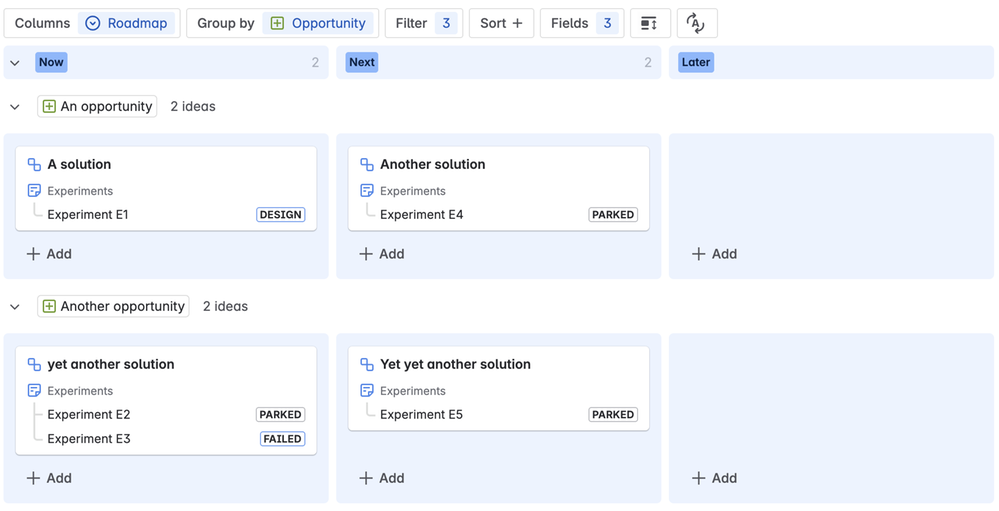
Task: Click the DESIGN status badge on Experiment E1
Action: [280, 214]
